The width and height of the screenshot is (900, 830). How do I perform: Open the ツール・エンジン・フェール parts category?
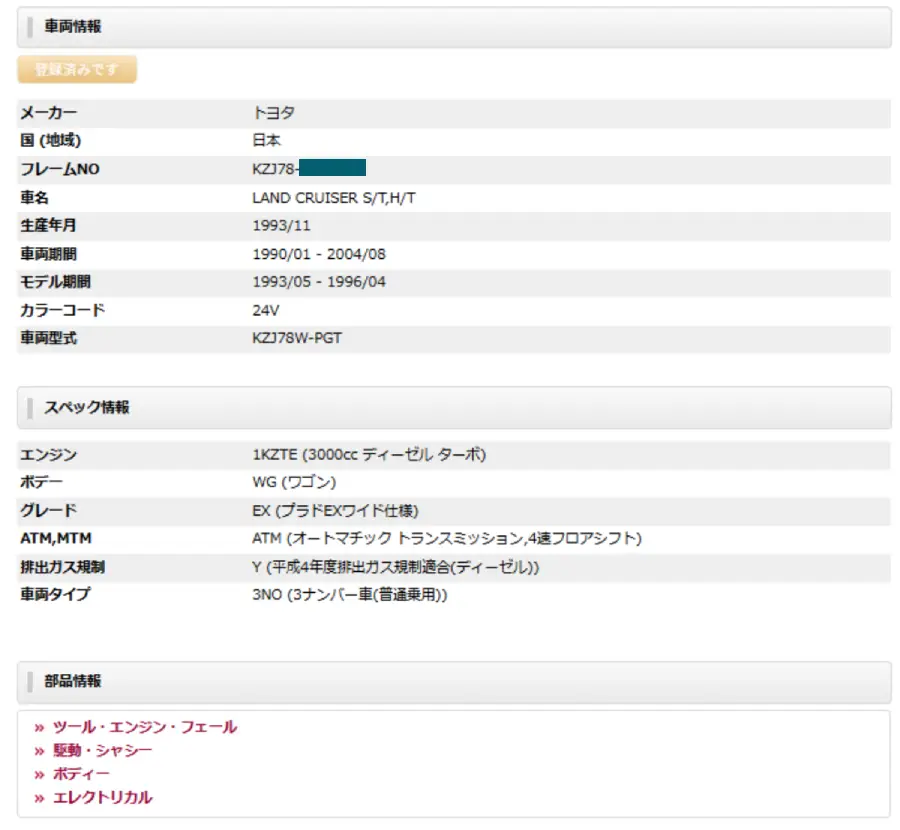[x=145, y=728]
